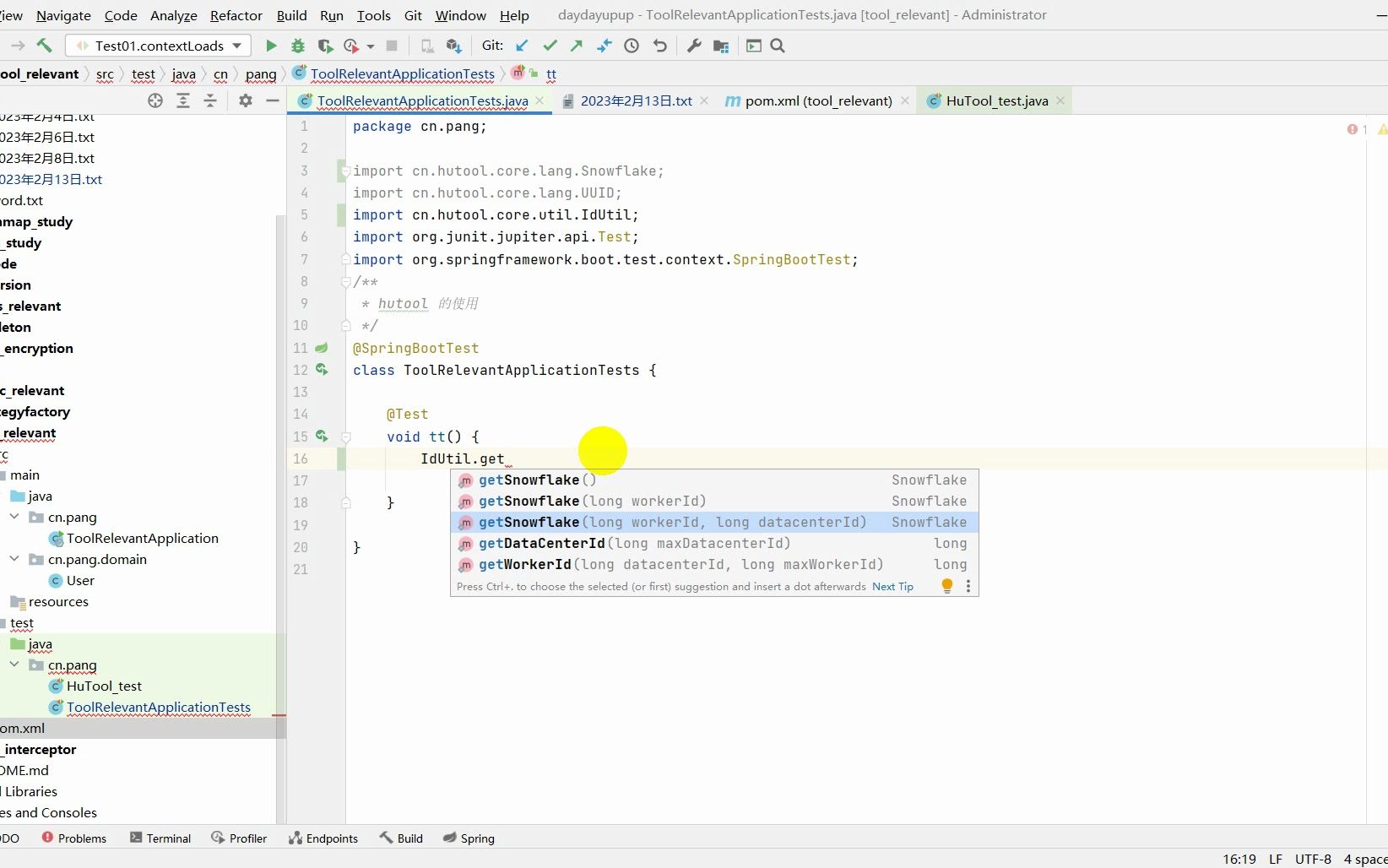Open the Git menu
Image resolution: width=1388 pixels, height=868 pixels.
pyautogui.click(x=413, y=15)
